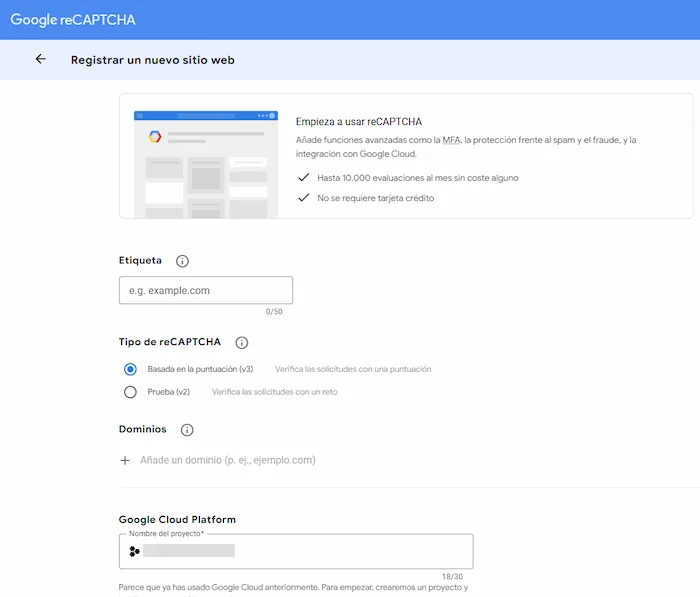Click 'Hasta 10.000 evaluaciones al mes' text
Screen dimensions: 700x597
click(418, 178)
